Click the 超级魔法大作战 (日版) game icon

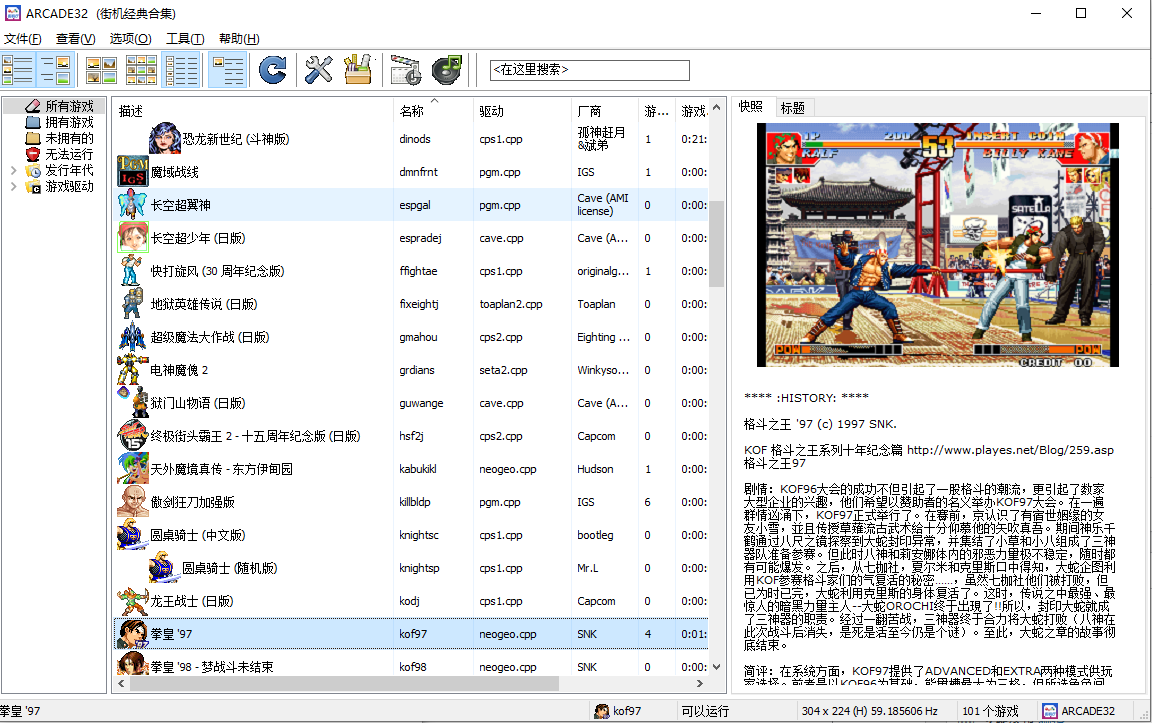tap(133, 337)
